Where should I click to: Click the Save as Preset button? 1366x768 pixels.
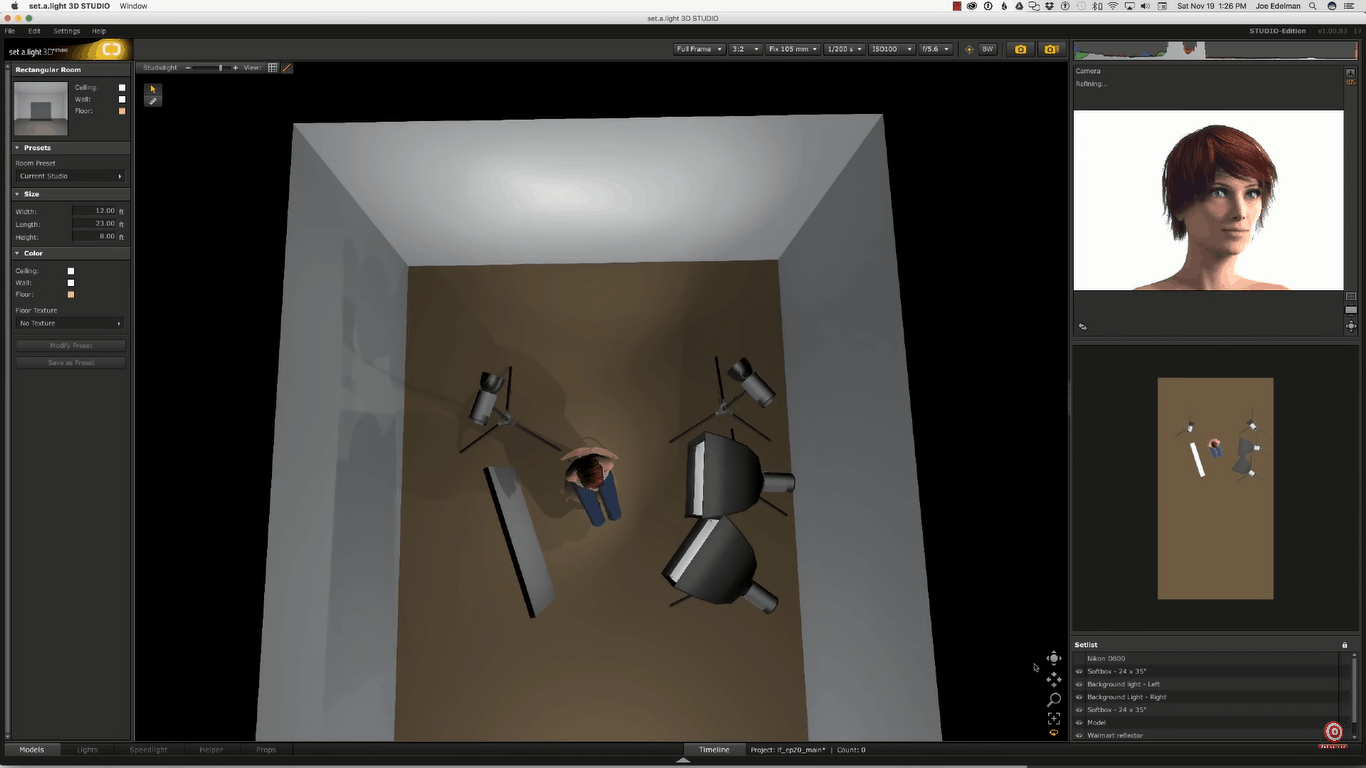[71, 362]
